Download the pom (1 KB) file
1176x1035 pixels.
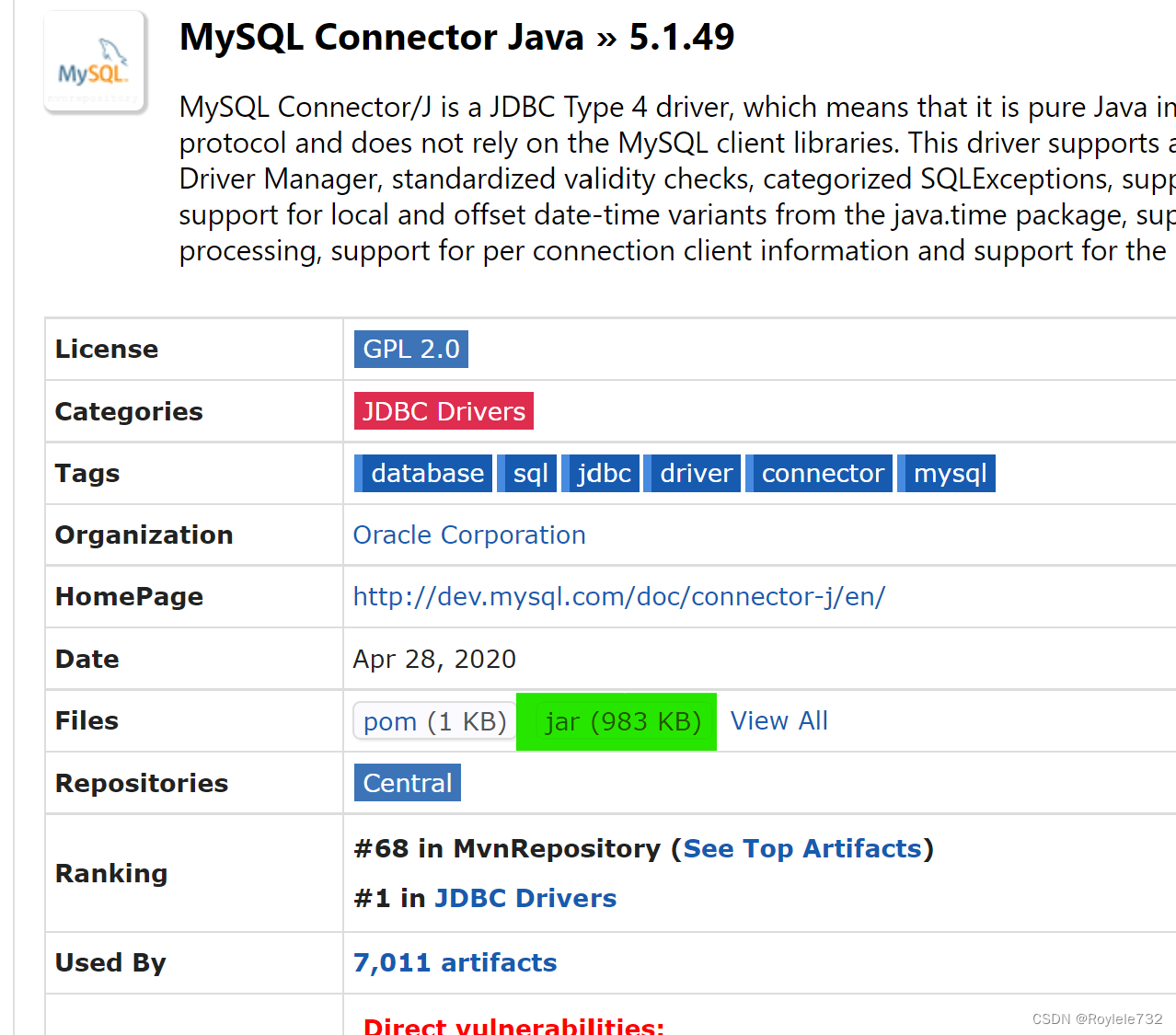[434, 721]
